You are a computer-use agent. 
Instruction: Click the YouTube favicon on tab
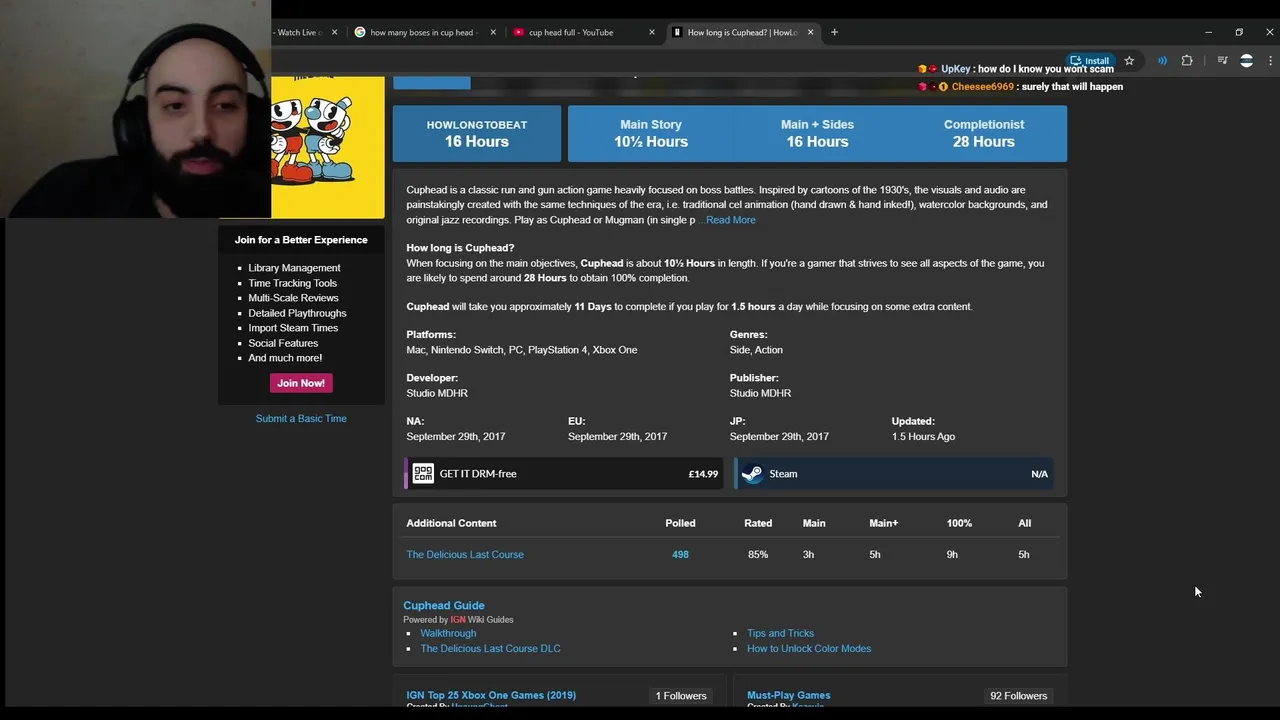pos(518,32)
